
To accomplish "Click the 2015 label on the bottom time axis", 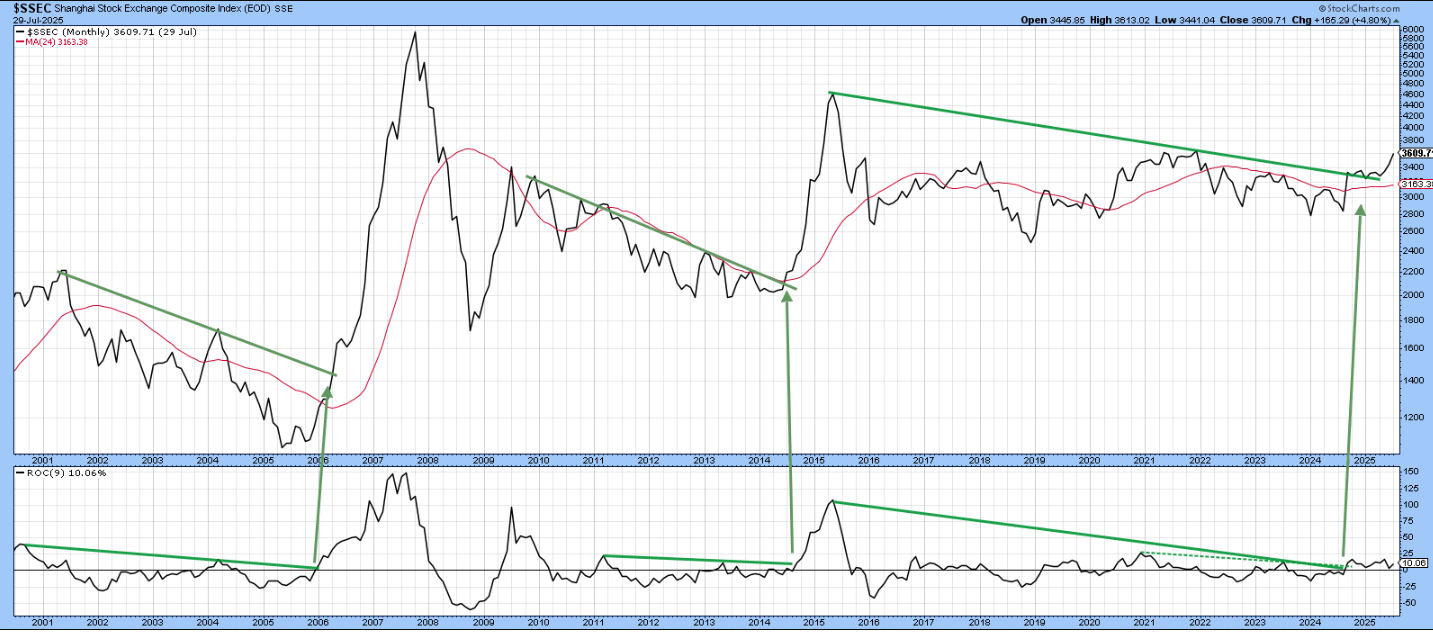I will point(811,621).
